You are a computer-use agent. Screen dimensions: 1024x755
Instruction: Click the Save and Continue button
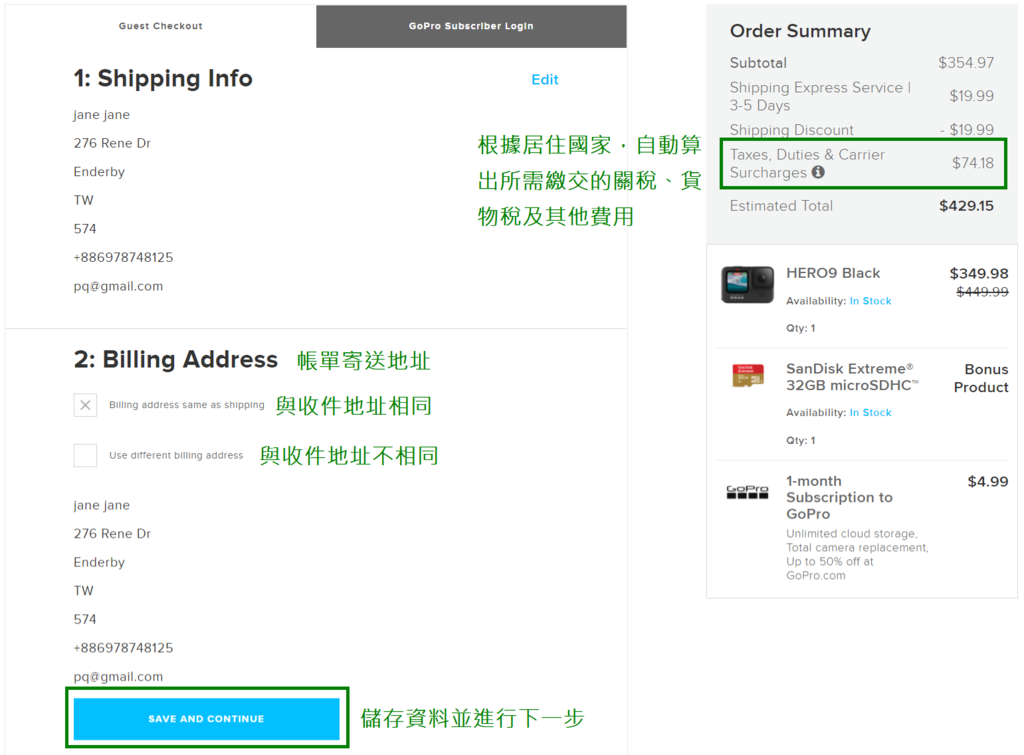pyautogui.click(x=206, y=718)
